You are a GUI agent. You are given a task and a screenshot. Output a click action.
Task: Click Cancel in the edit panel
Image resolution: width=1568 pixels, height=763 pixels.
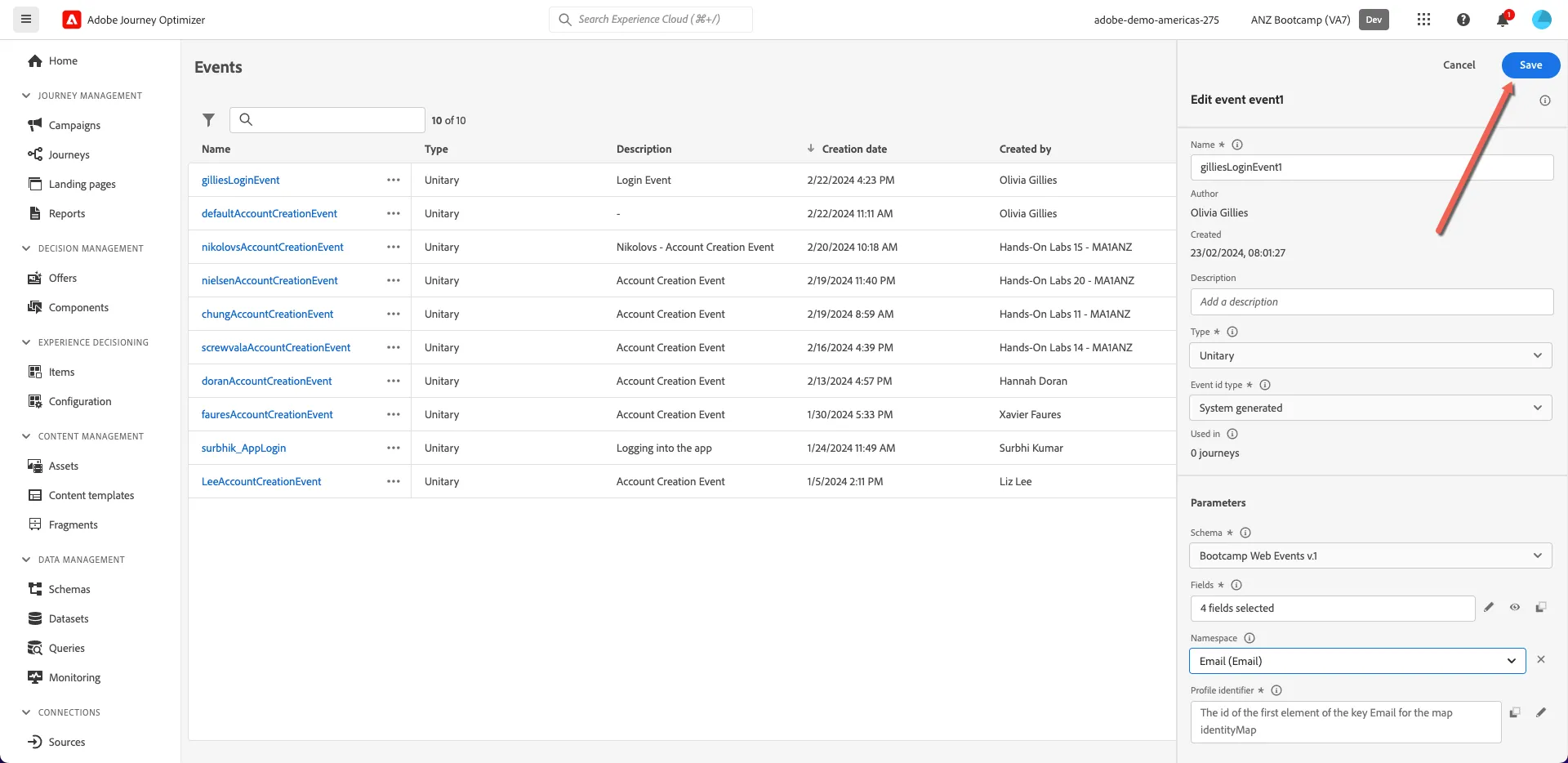1459,65
